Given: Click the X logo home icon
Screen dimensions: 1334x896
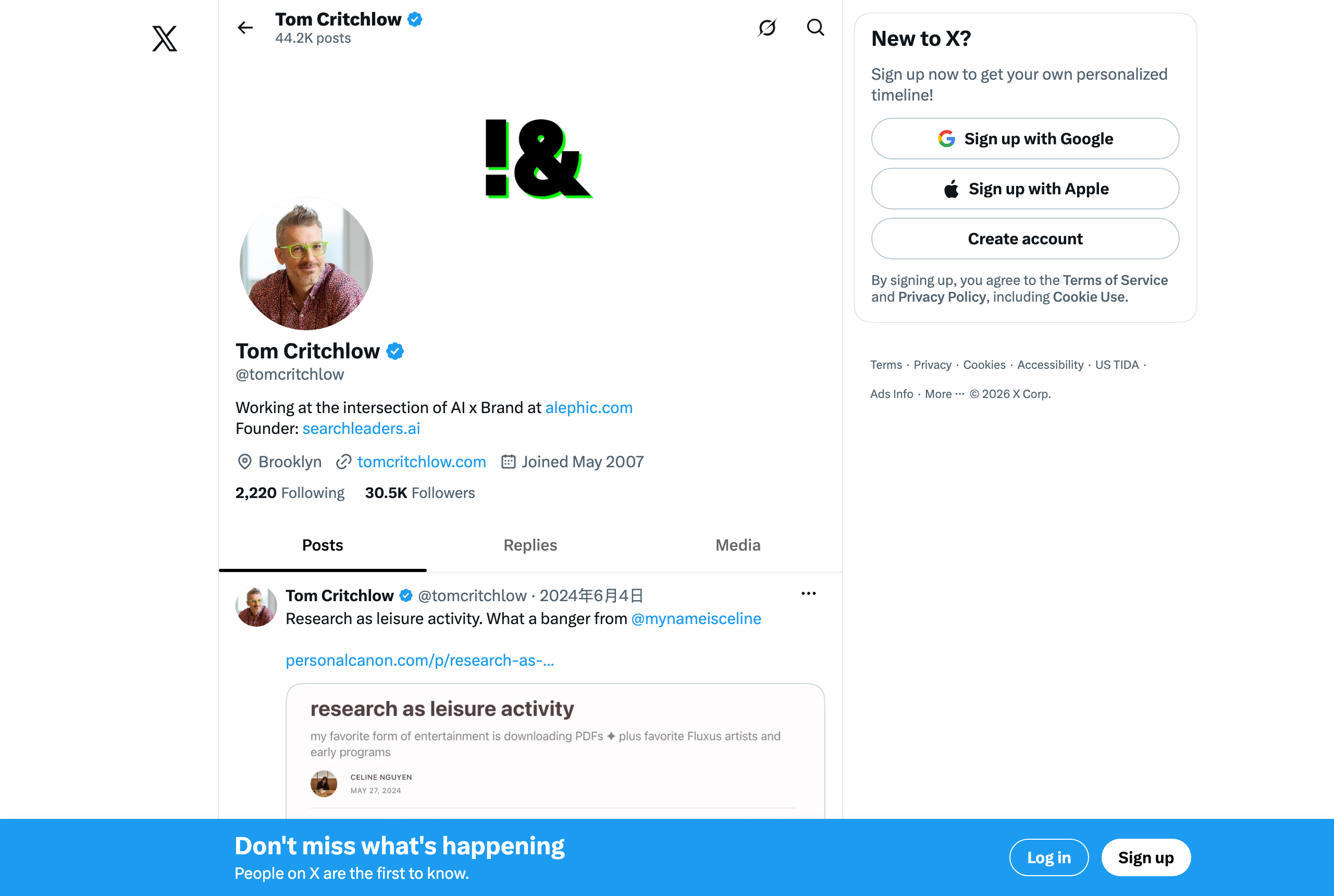Looking at the screenshot, I should pyautogui.click(x=165, y=38).
